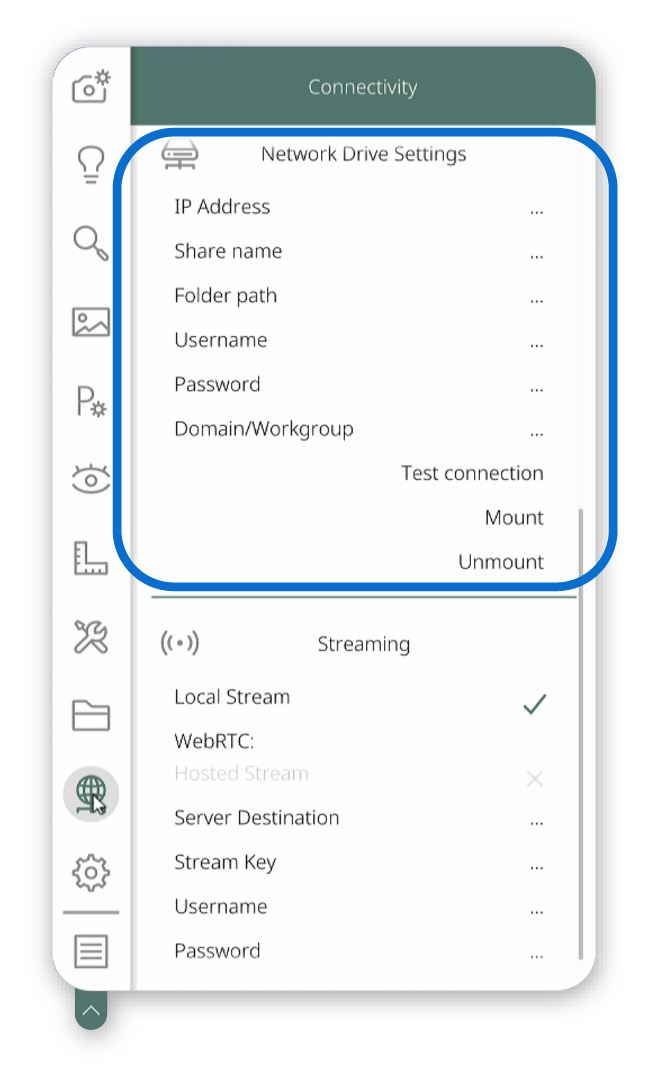Select the light bulb illumination icon
The image size is (647, 1077).
[91, 165]
